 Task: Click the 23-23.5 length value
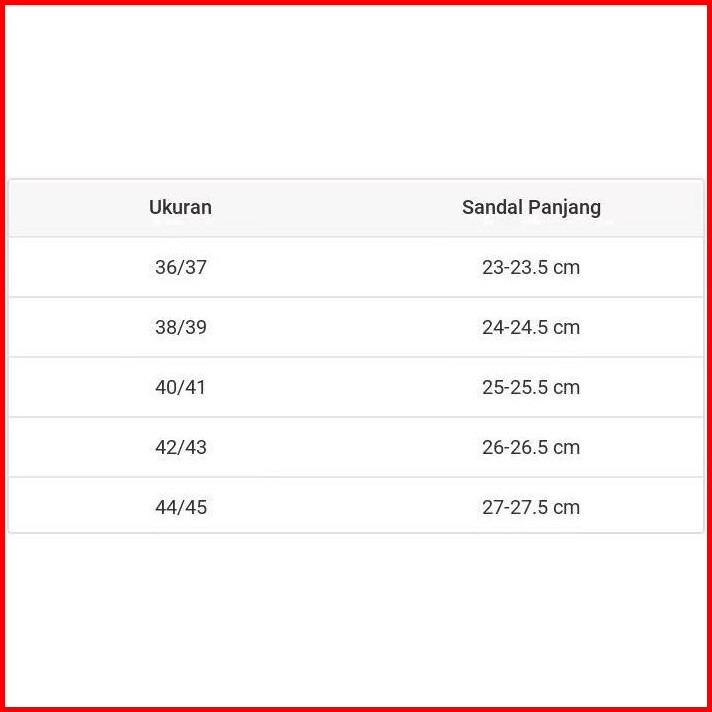(514, 268)
